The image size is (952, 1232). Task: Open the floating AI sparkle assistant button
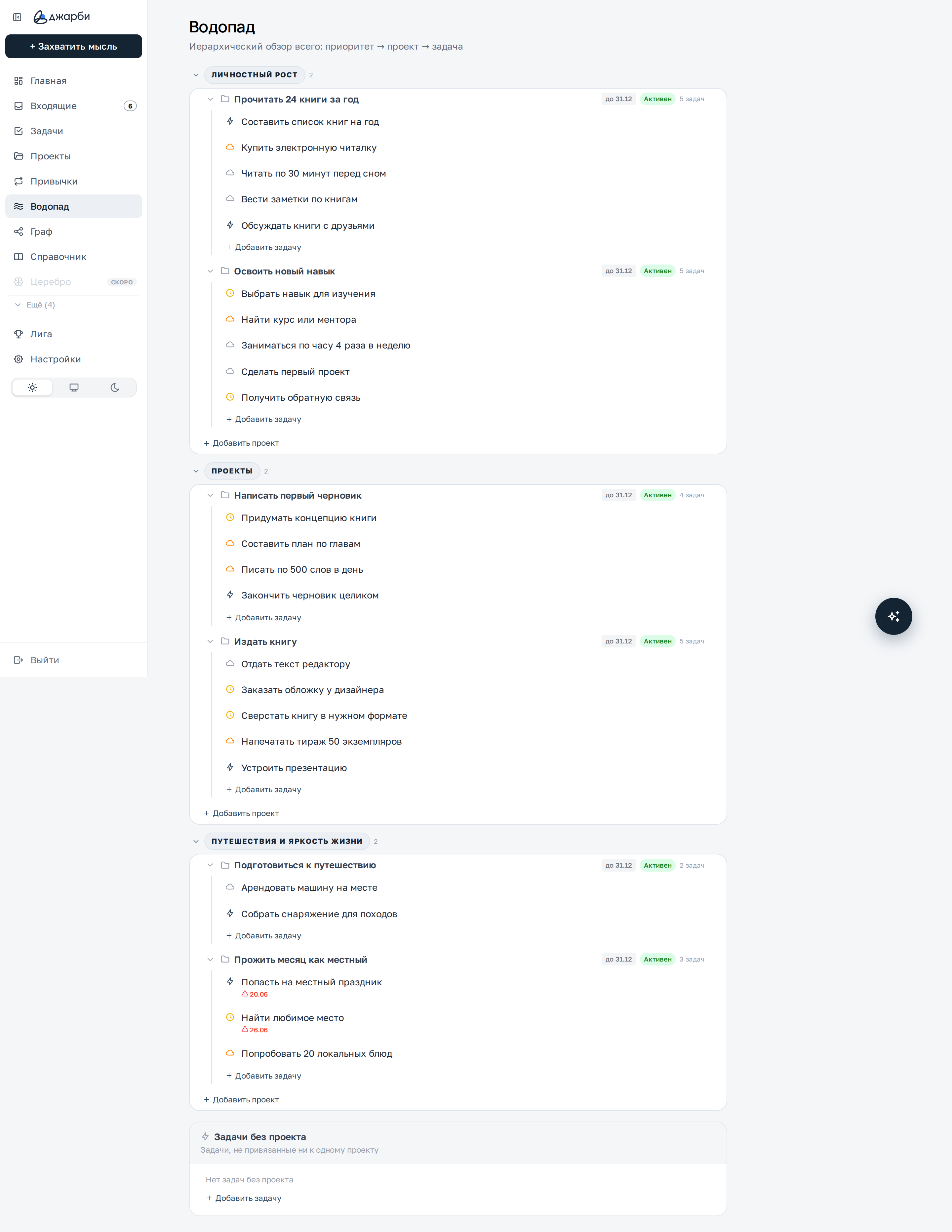coord(893,616)
